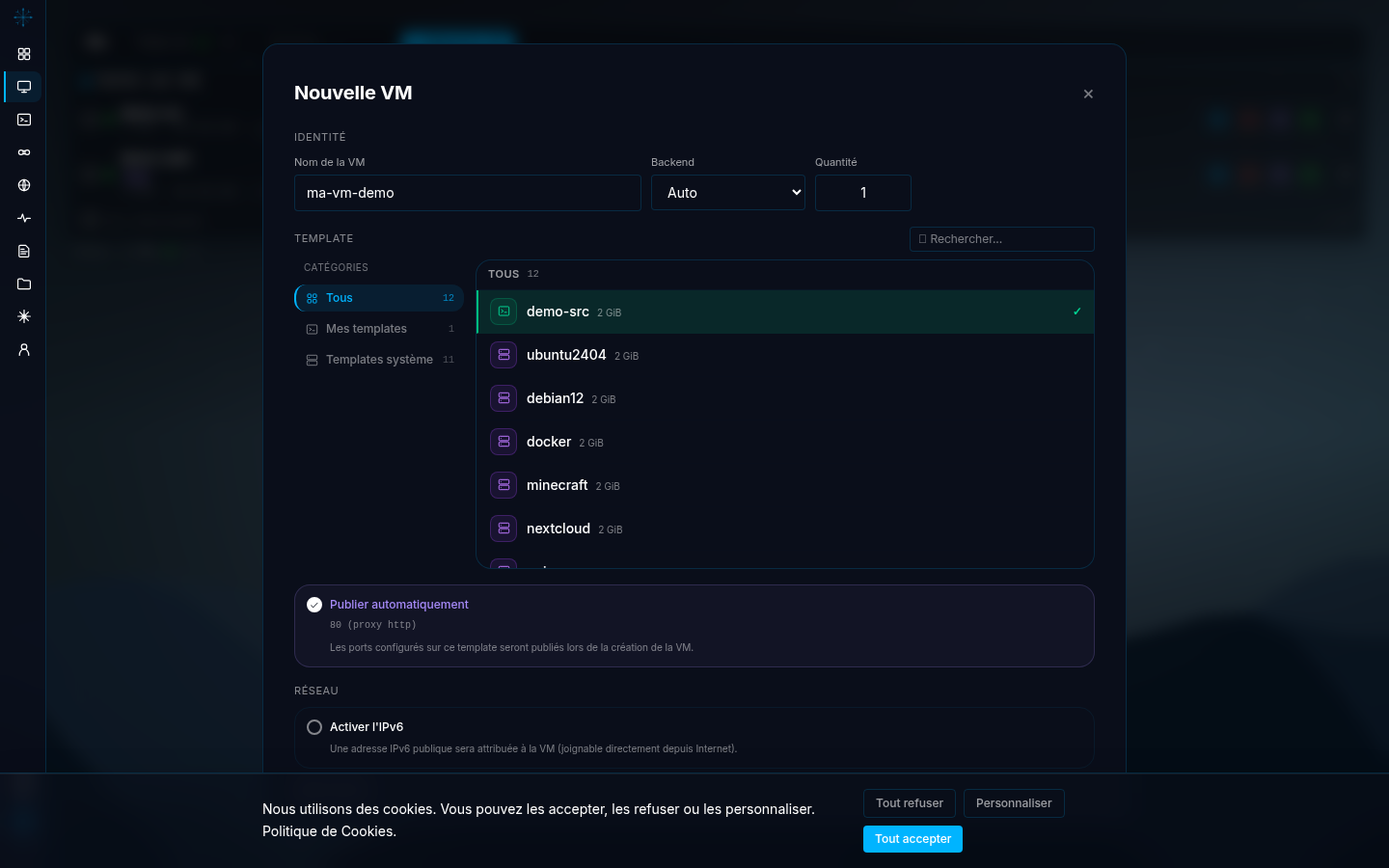Viewport: 1389px width, 868px height.
Task: Open the Backend Auto dropdown
Action: pyautogui.click(x=728, y=193)
